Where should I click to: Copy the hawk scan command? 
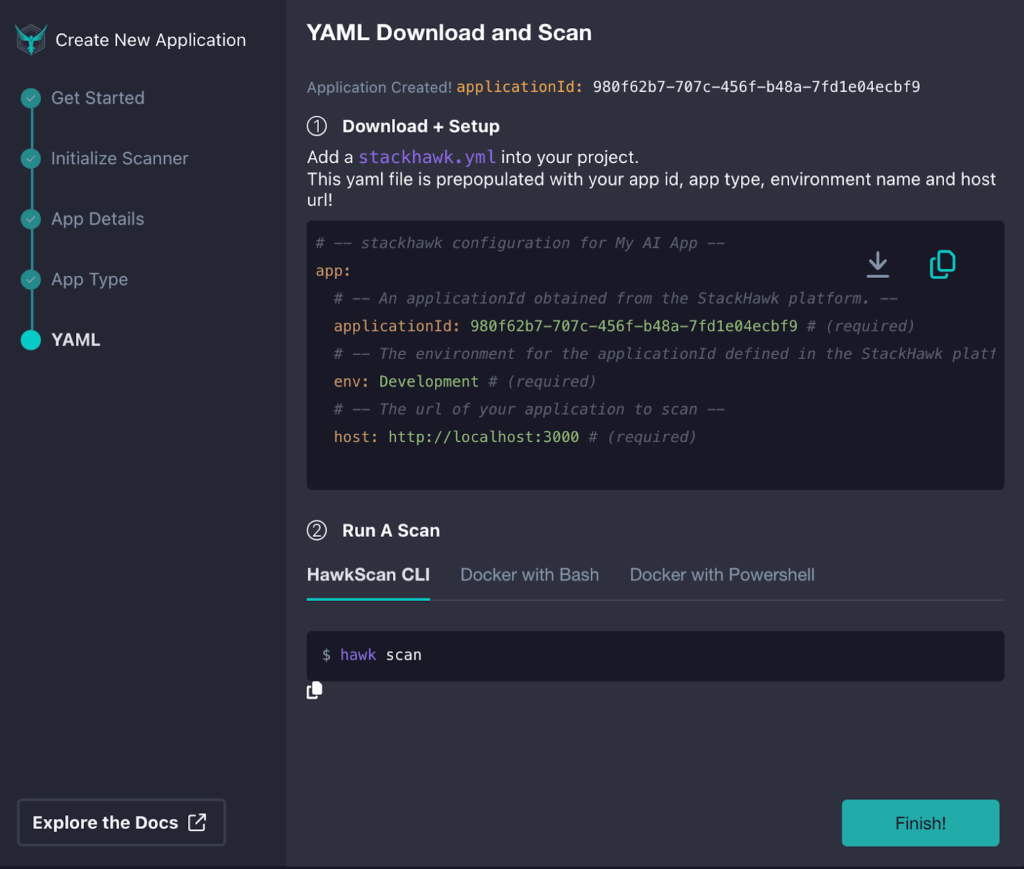315,690
